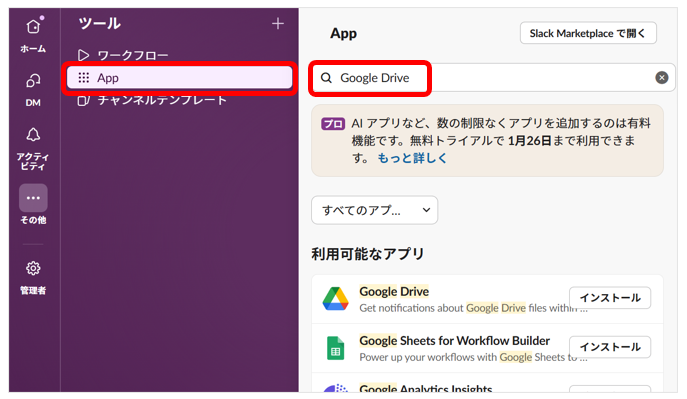Open the Google Drive app title
The width and height of the screenshot is (687, 399).
(394, 292)
